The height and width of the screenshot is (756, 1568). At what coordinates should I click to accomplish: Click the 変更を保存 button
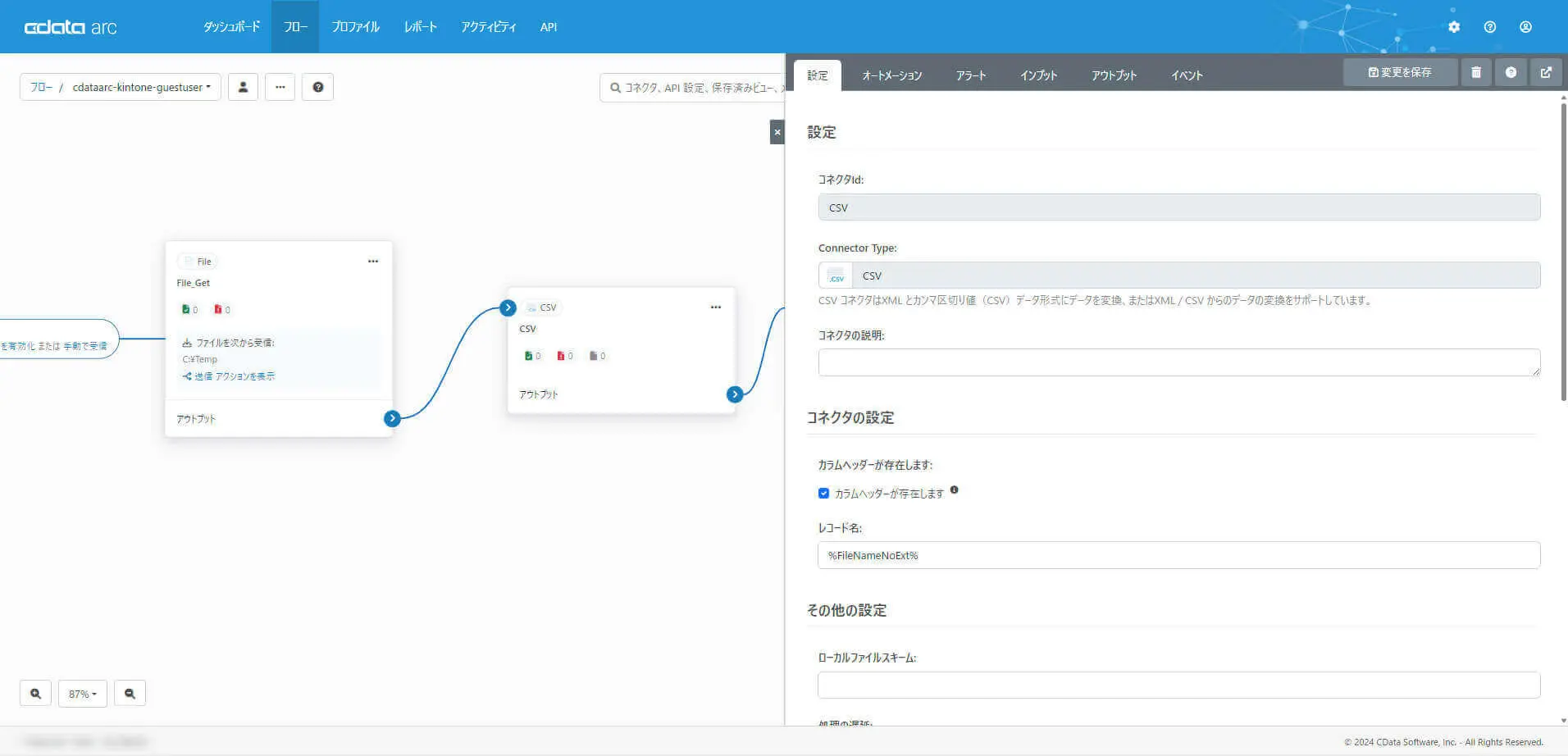1400,72
